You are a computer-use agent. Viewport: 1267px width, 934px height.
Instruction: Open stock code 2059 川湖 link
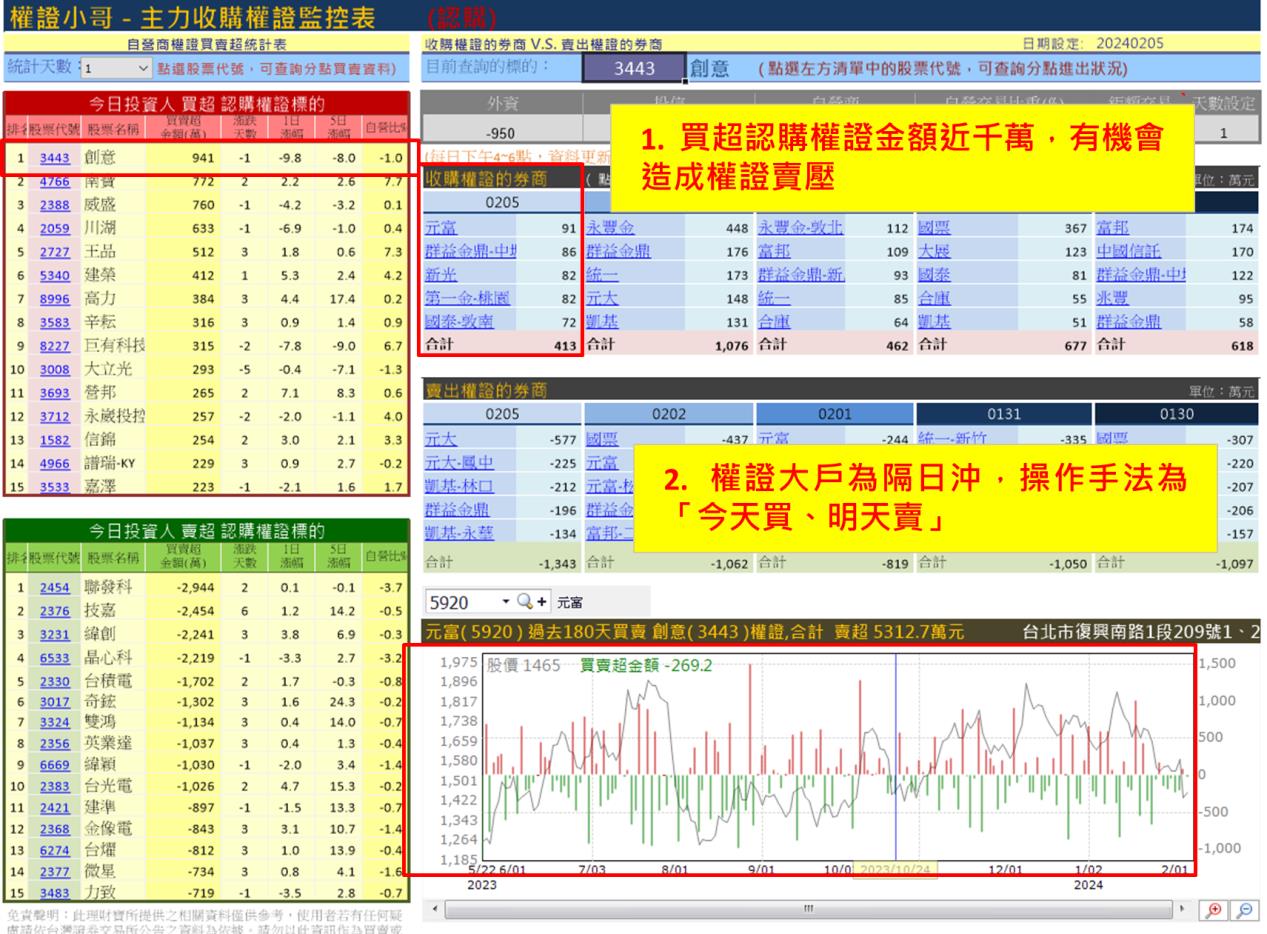(x=54, y=228)
